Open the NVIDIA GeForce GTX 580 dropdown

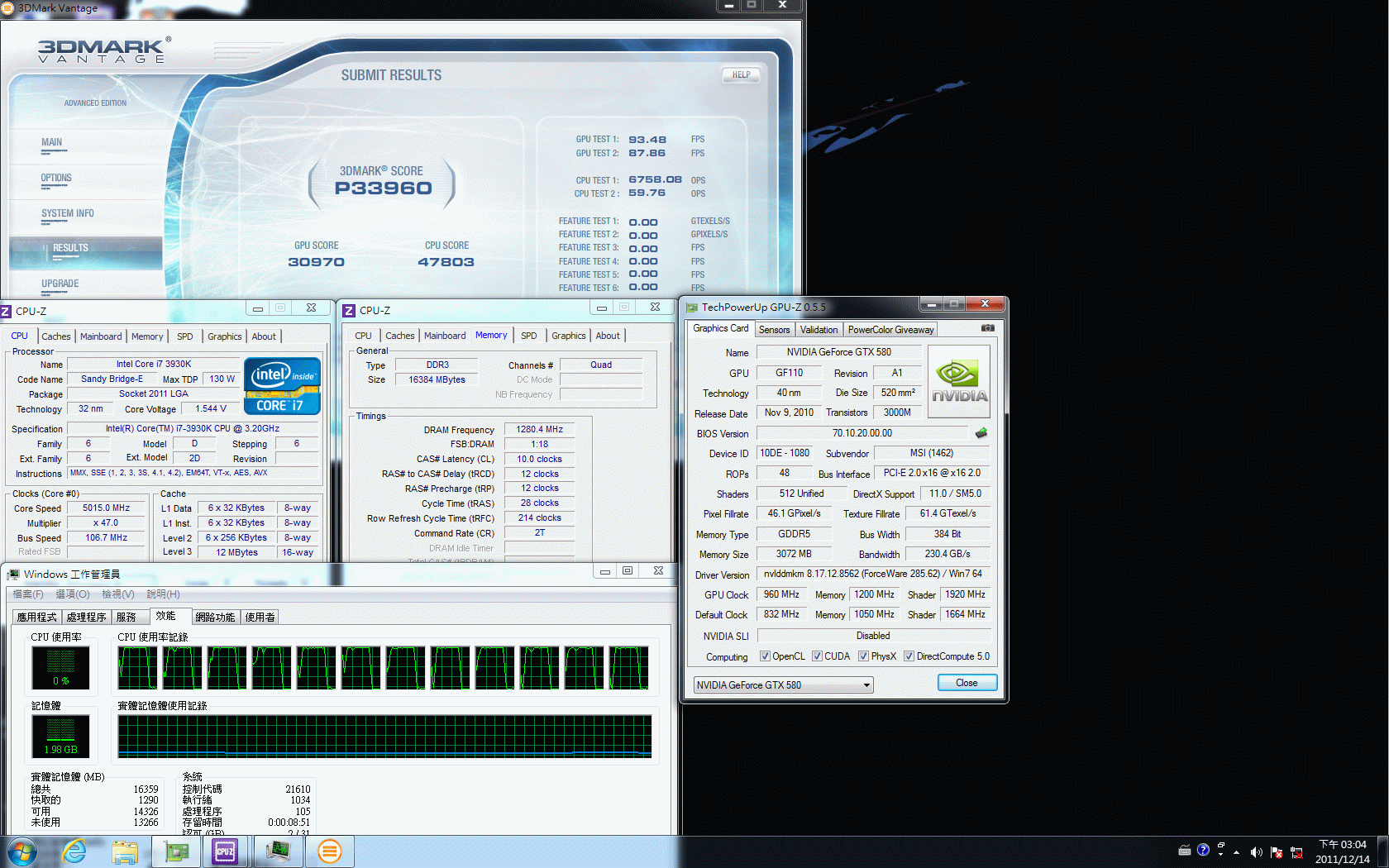783,684
